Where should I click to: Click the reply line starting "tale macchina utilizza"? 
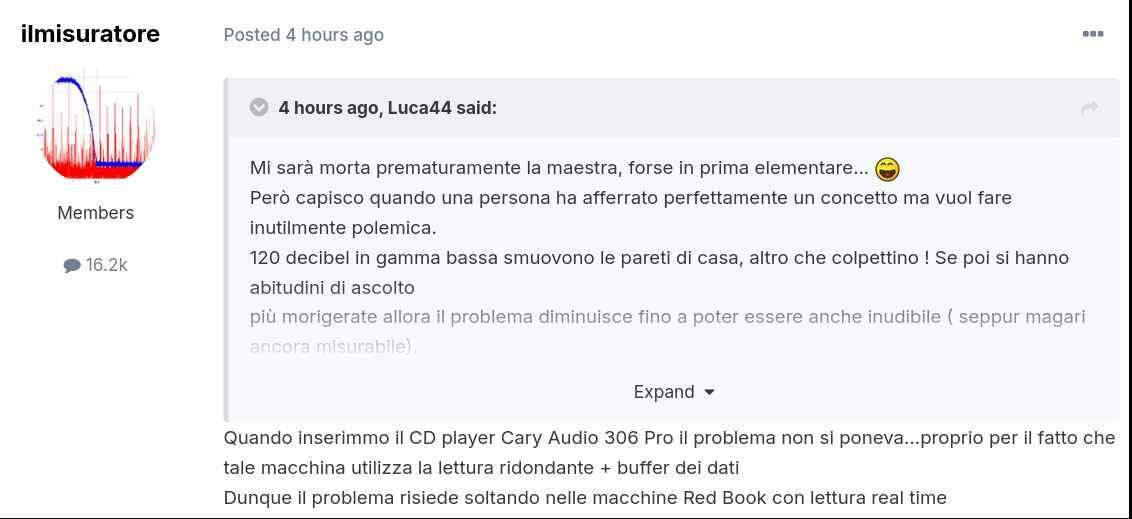click(481, 468)
